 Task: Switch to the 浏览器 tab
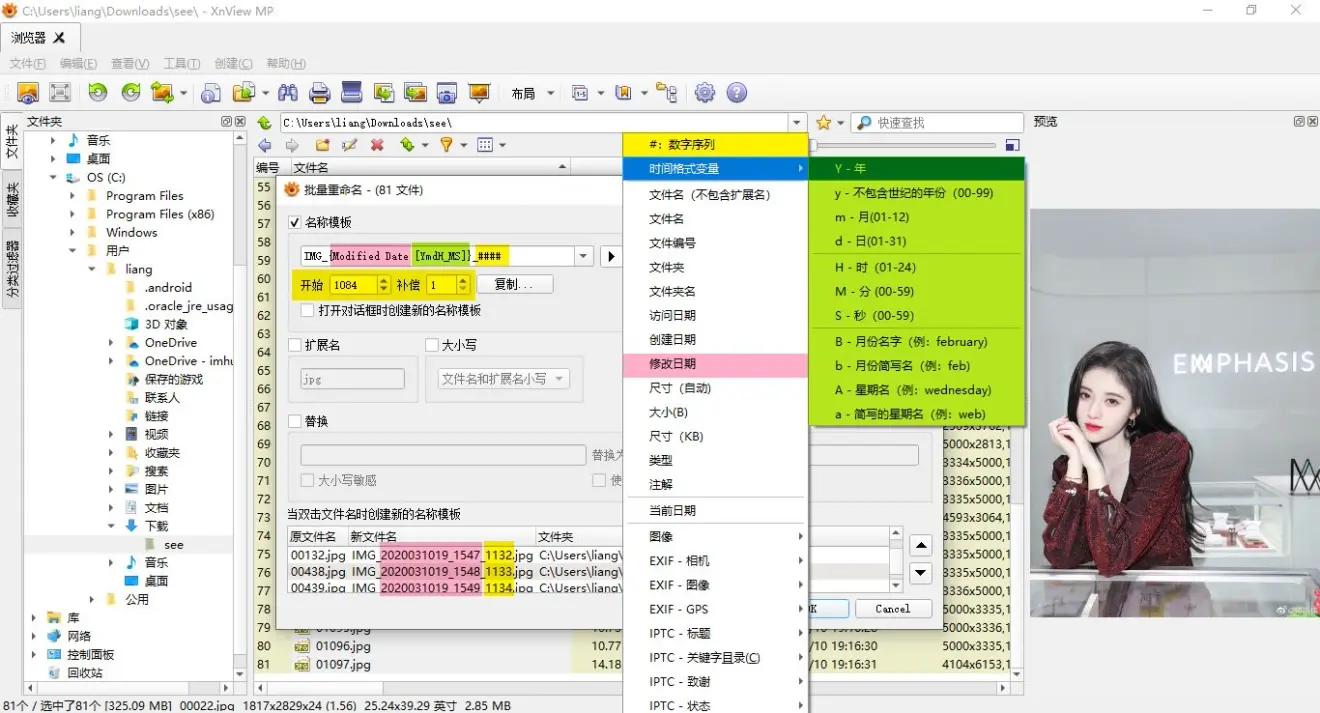[38, 38]
